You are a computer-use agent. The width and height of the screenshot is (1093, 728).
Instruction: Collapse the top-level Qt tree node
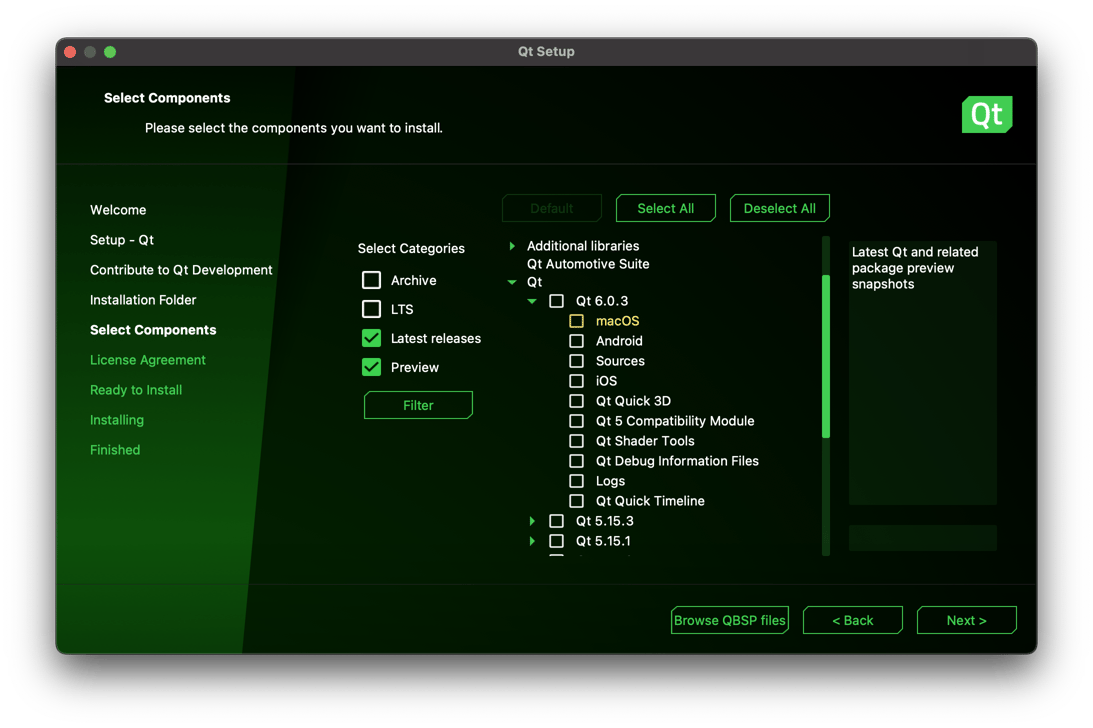(x=512, y=283)
